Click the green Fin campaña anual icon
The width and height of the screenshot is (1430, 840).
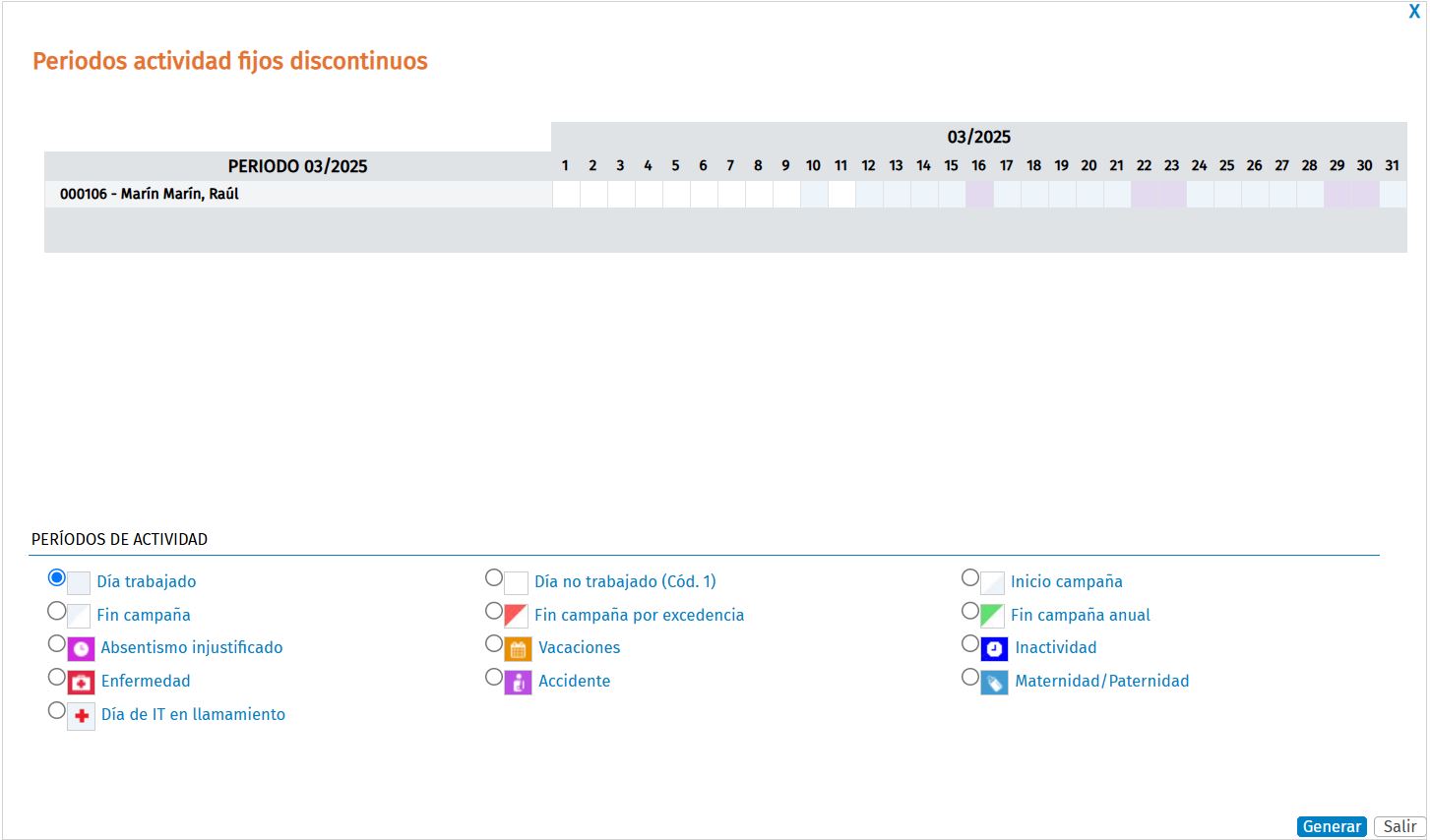point(992,616)
